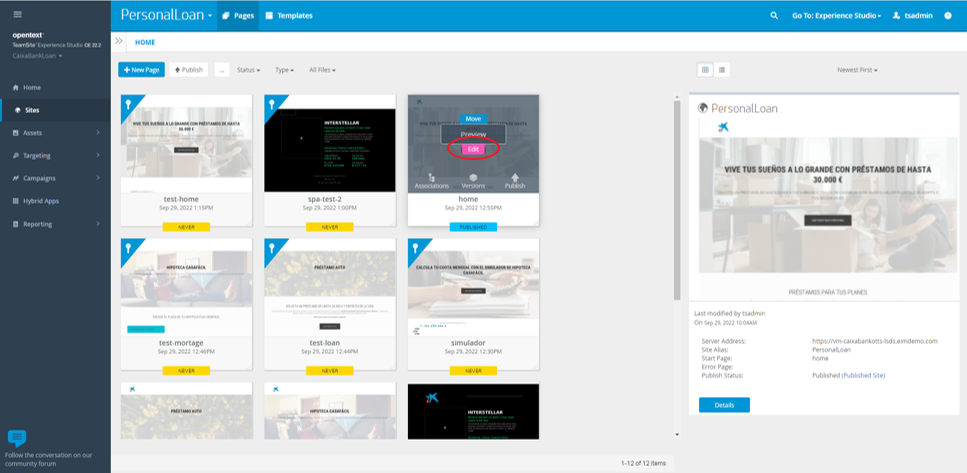Open the All Files filter dropdown

pos(323,70)
